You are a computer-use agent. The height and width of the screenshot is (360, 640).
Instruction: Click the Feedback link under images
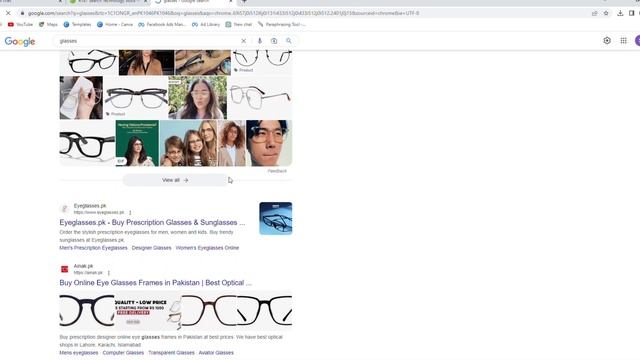point(277,171)
